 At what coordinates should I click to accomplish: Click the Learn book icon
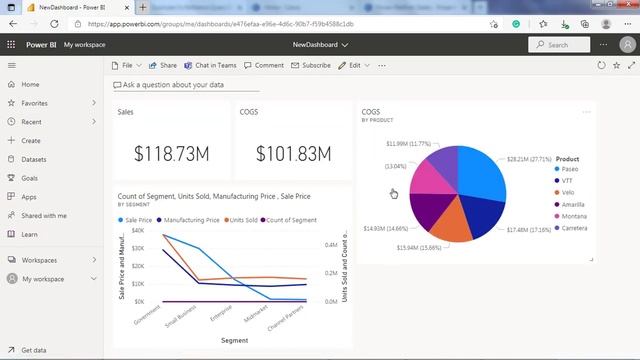pyautogui.click(x=11, y=234)
